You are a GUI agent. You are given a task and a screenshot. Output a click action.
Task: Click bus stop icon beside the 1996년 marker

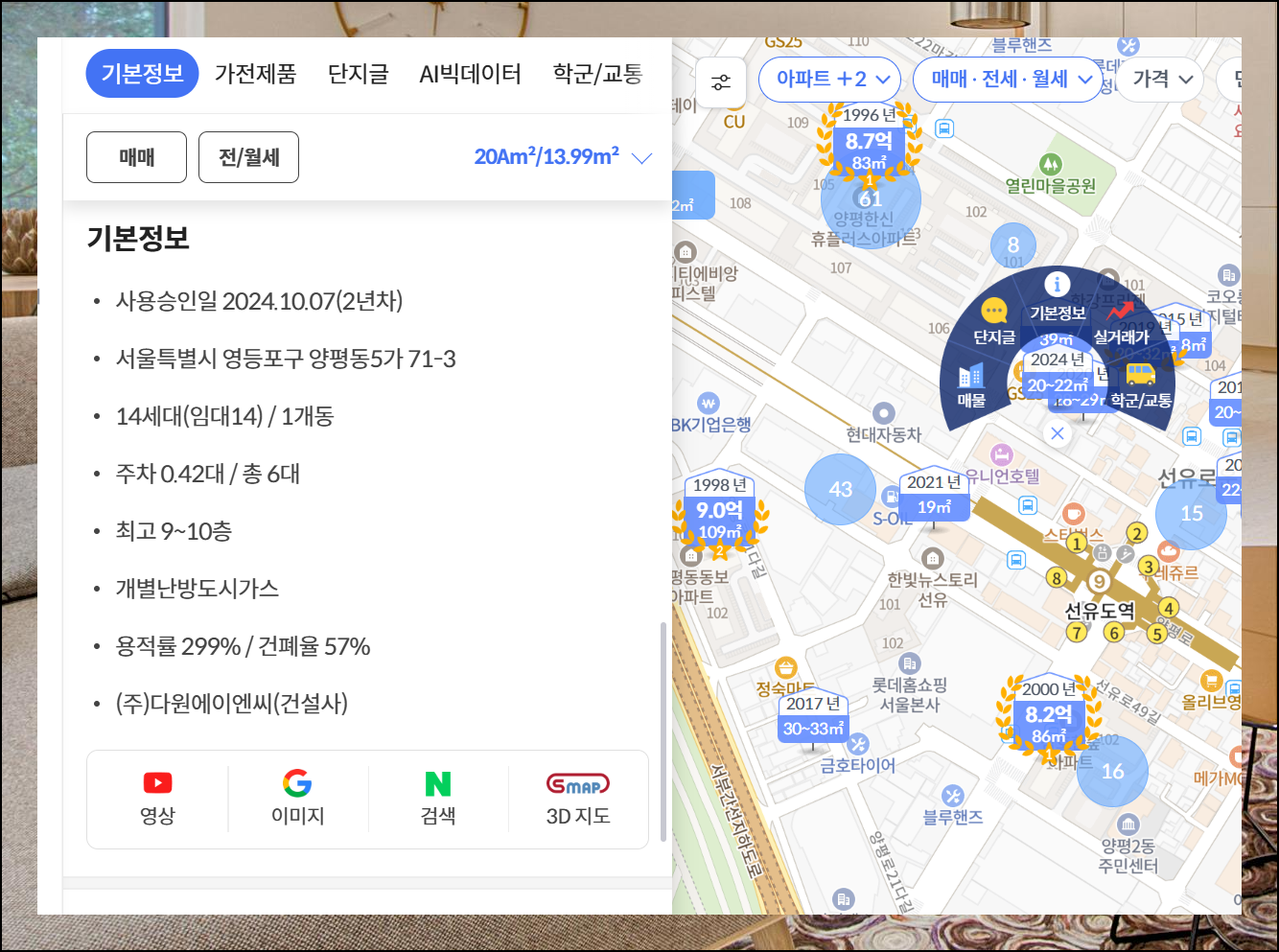[x=943, y=128]
